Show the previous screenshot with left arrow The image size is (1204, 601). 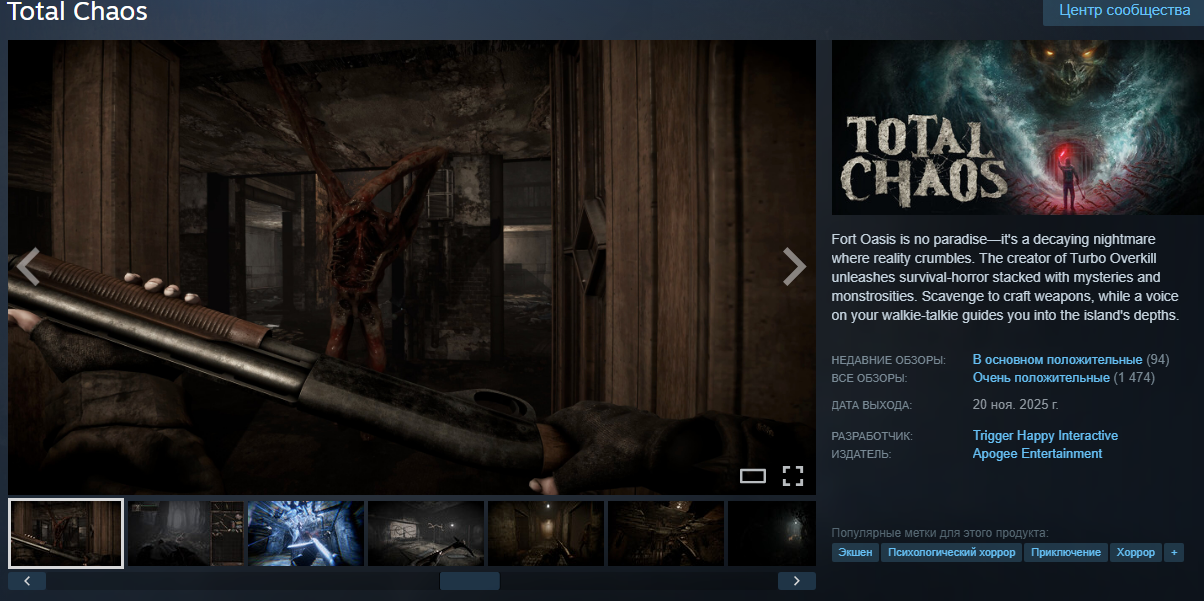point(28,267)
